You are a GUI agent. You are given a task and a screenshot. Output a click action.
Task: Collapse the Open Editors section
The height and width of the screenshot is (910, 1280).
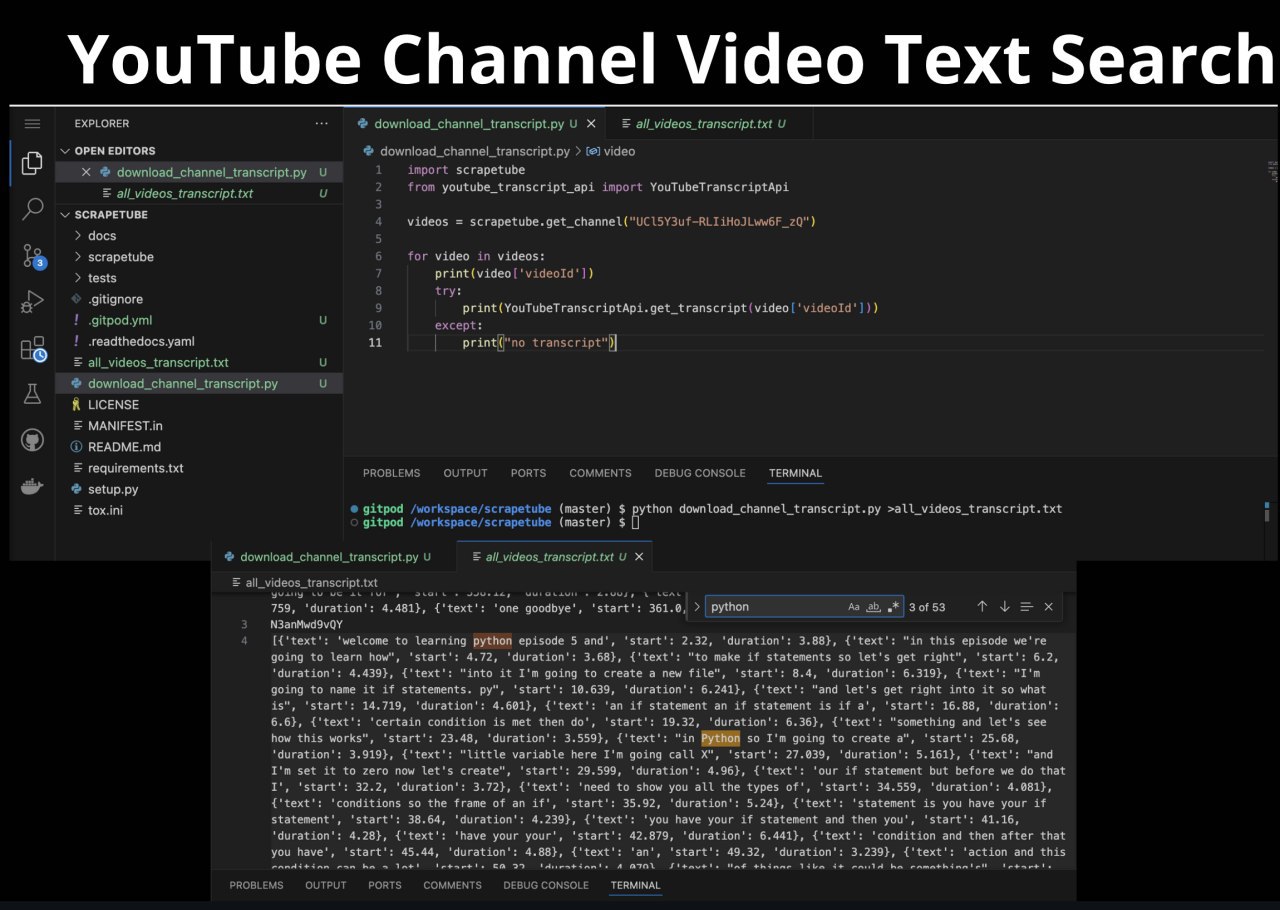point(66,151)
